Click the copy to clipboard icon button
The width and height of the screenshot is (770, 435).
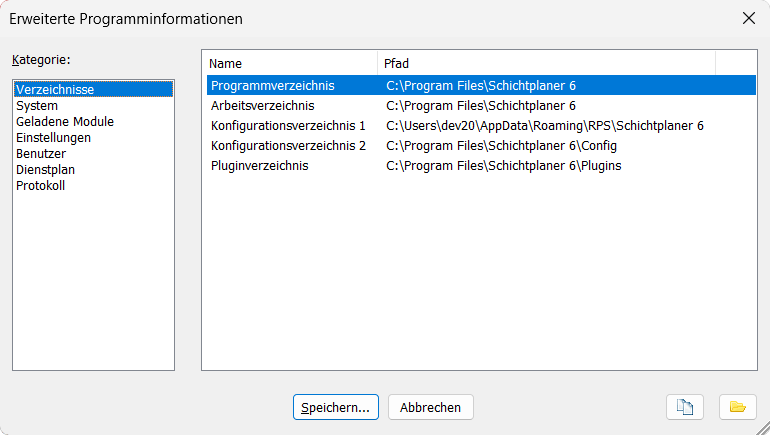pos(685,407)
